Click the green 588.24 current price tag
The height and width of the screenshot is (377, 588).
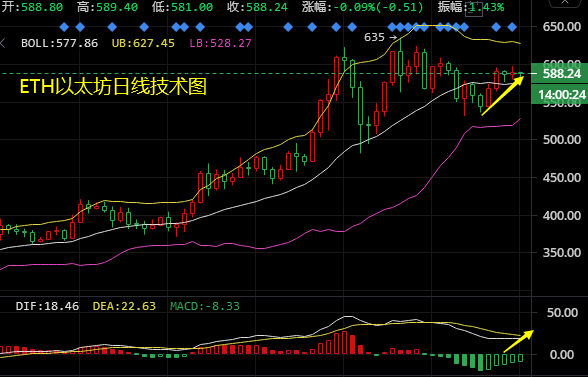(560, 74)
